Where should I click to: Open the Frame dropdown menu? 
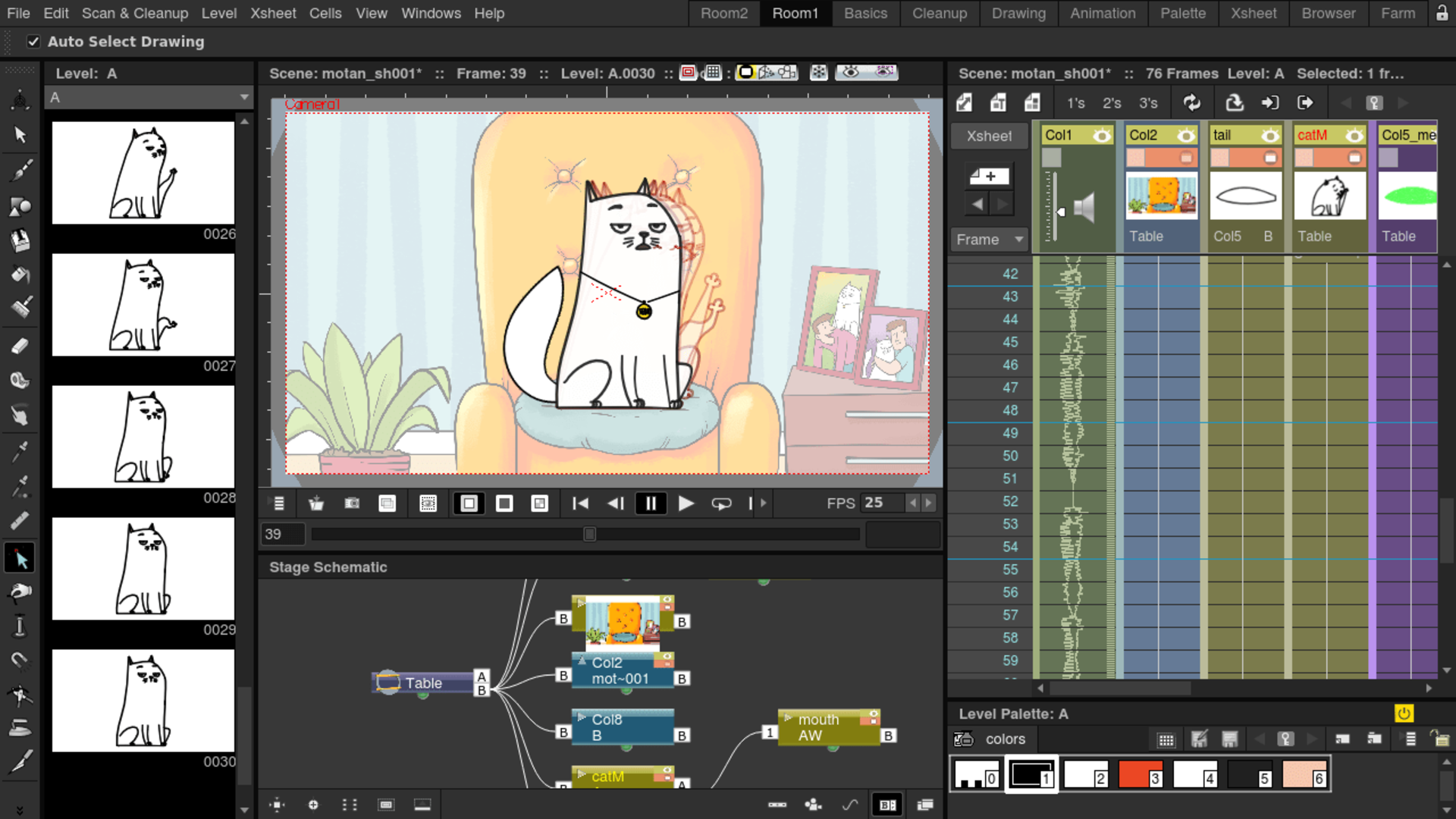(x=988, y=239)
